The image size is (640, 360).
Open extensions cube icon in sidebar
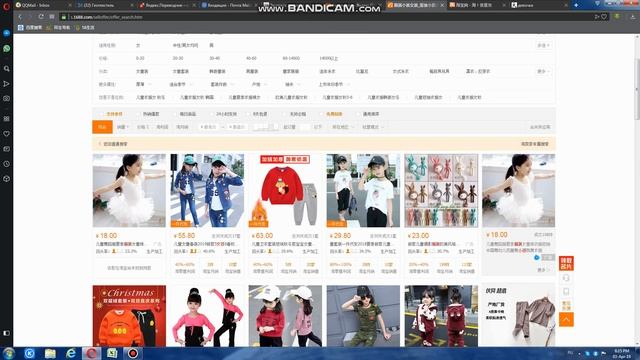[7, 179]
